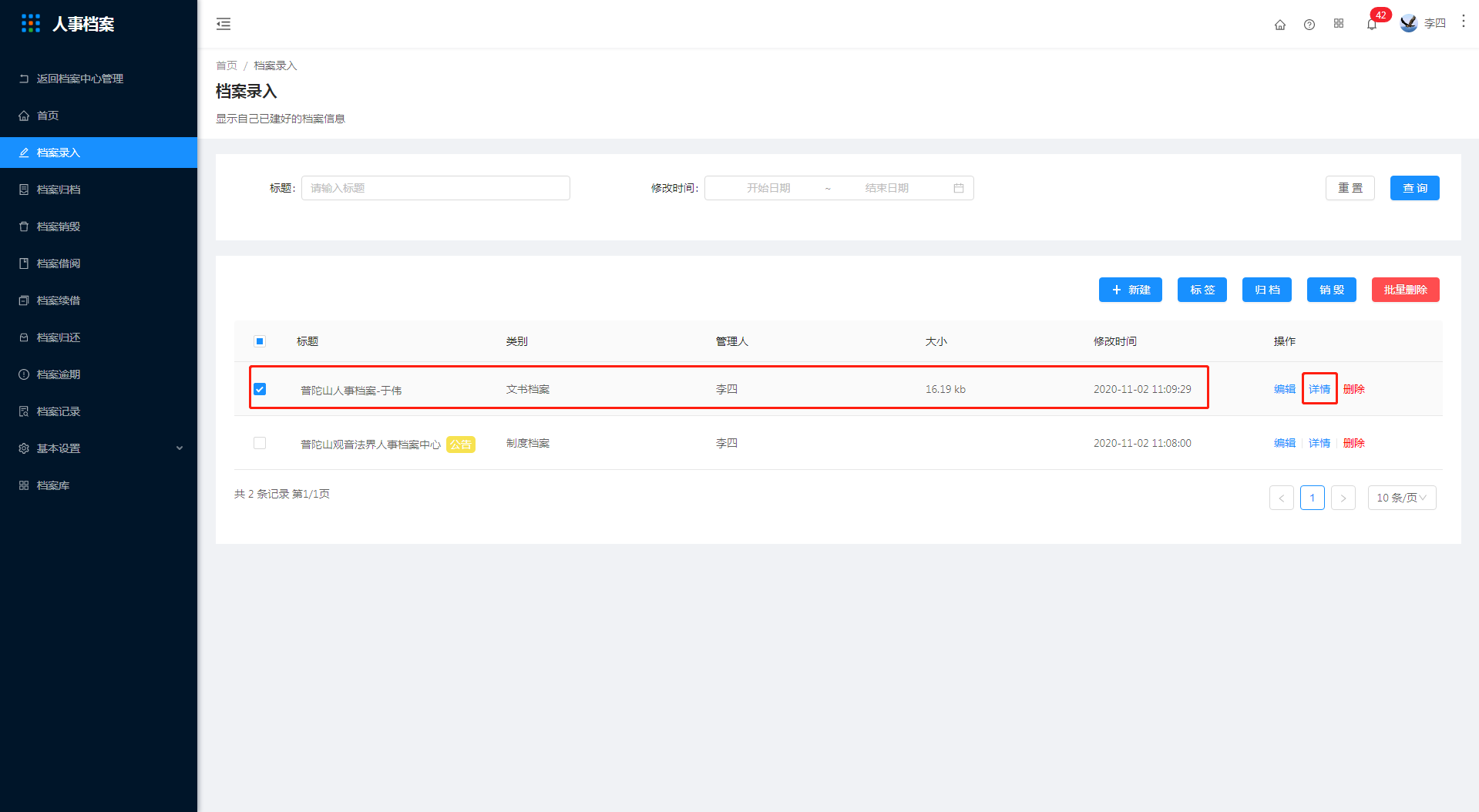Open calendar icon in date range field

959,188
